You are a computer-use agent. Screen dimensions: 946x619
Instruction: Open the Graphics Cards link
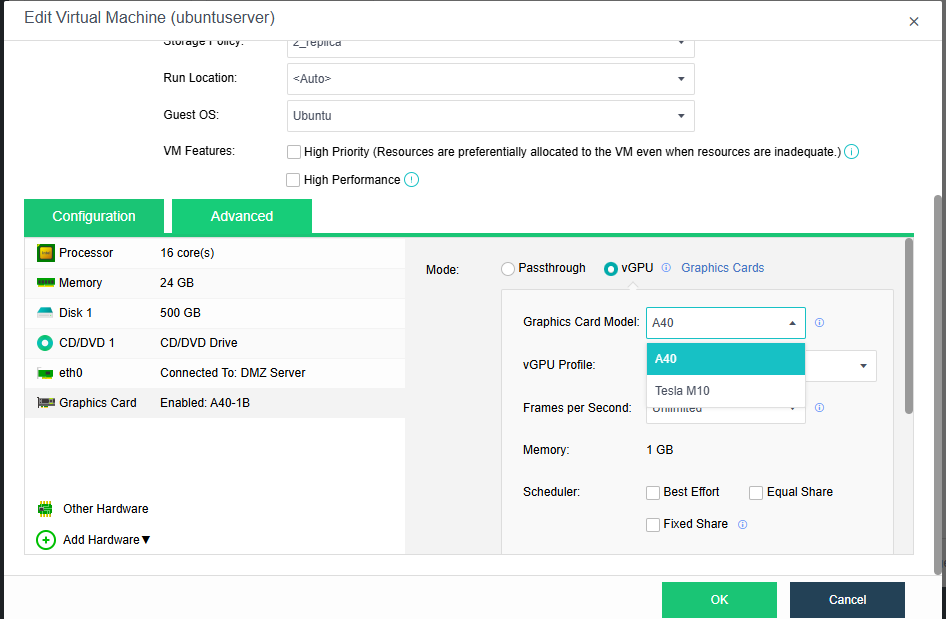coord(722,268)
